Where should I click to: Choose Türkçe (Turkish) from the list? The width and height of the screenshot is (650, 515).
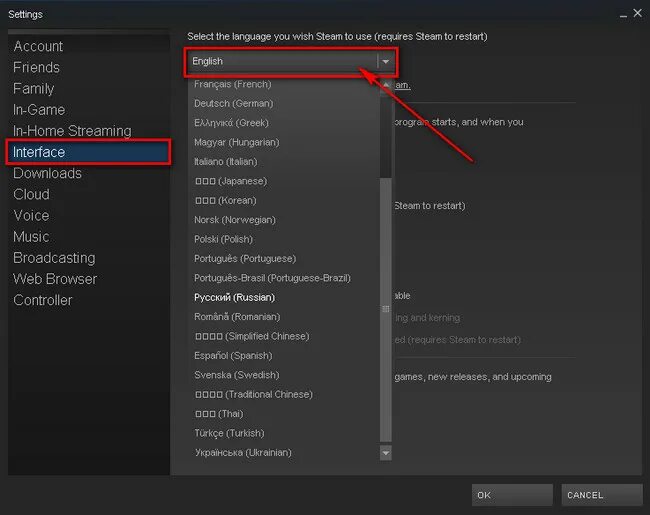[284, 433]
